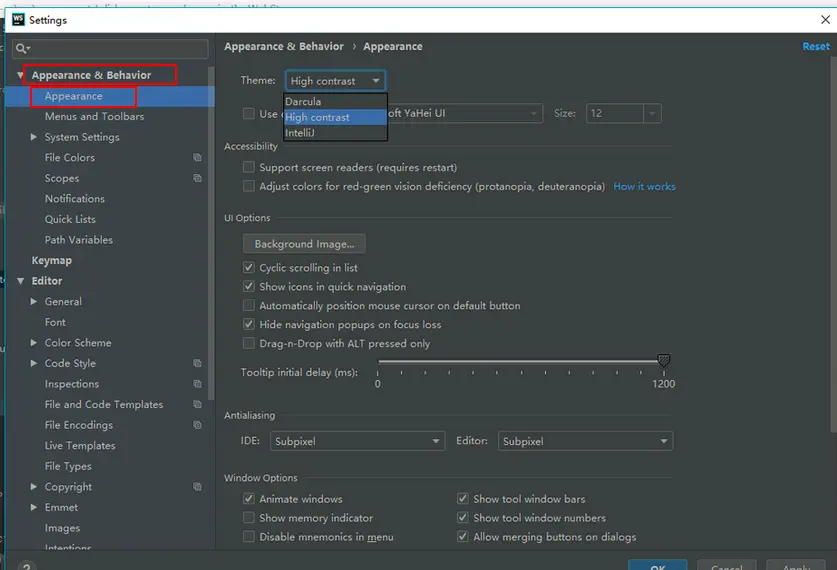
Task: Open Quick Lists settings
Action: point(70,219)
